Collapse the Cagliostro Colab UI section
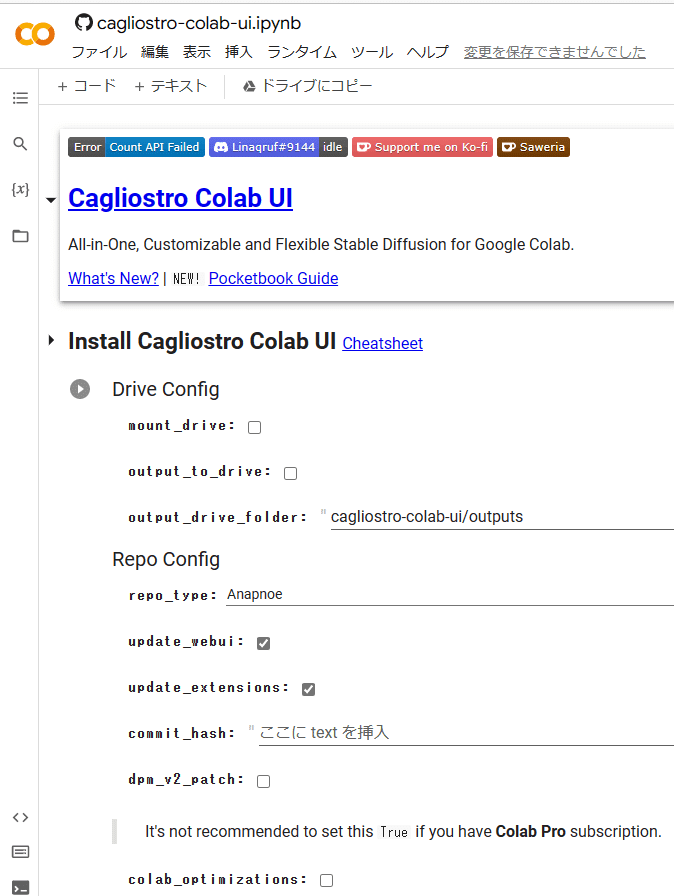674x896 pixels. 51,200
